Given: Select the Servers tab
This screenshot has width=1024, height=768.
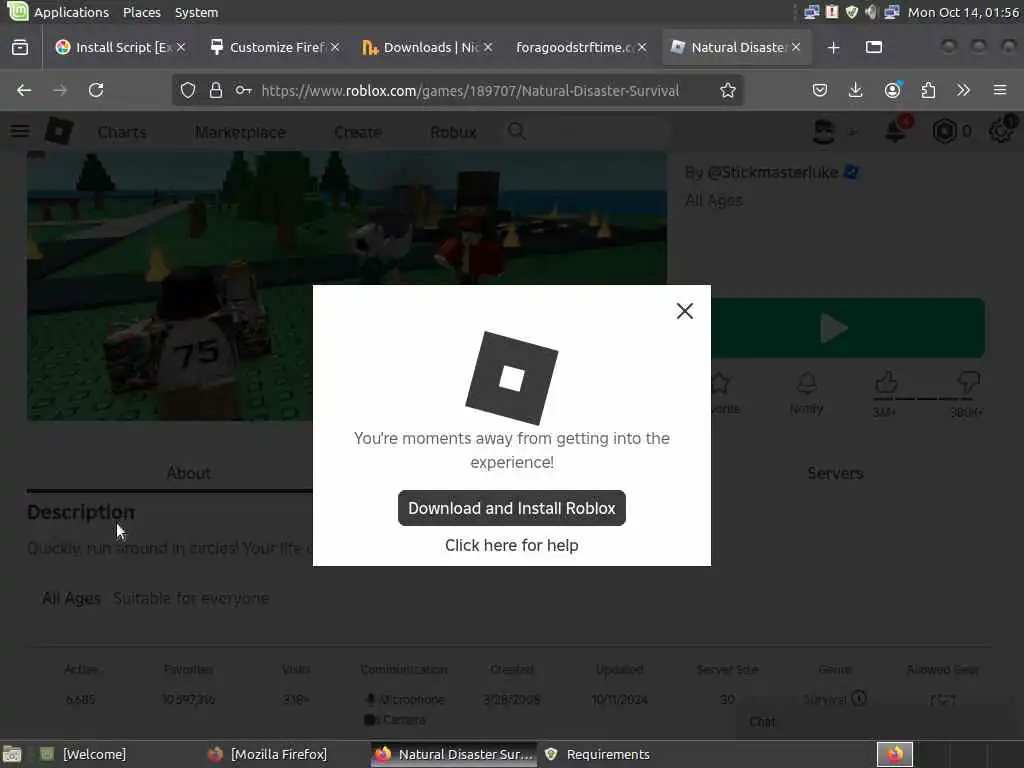Looking at the screenshot, I should click(835, 473).
